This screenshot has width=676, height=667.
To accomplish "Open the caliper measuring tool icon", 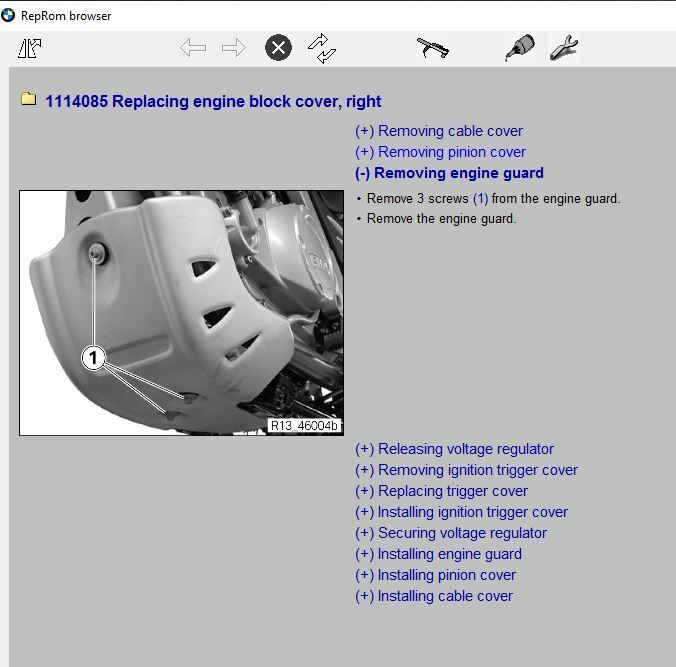I will pyautogui.click(x=432, y=48).
